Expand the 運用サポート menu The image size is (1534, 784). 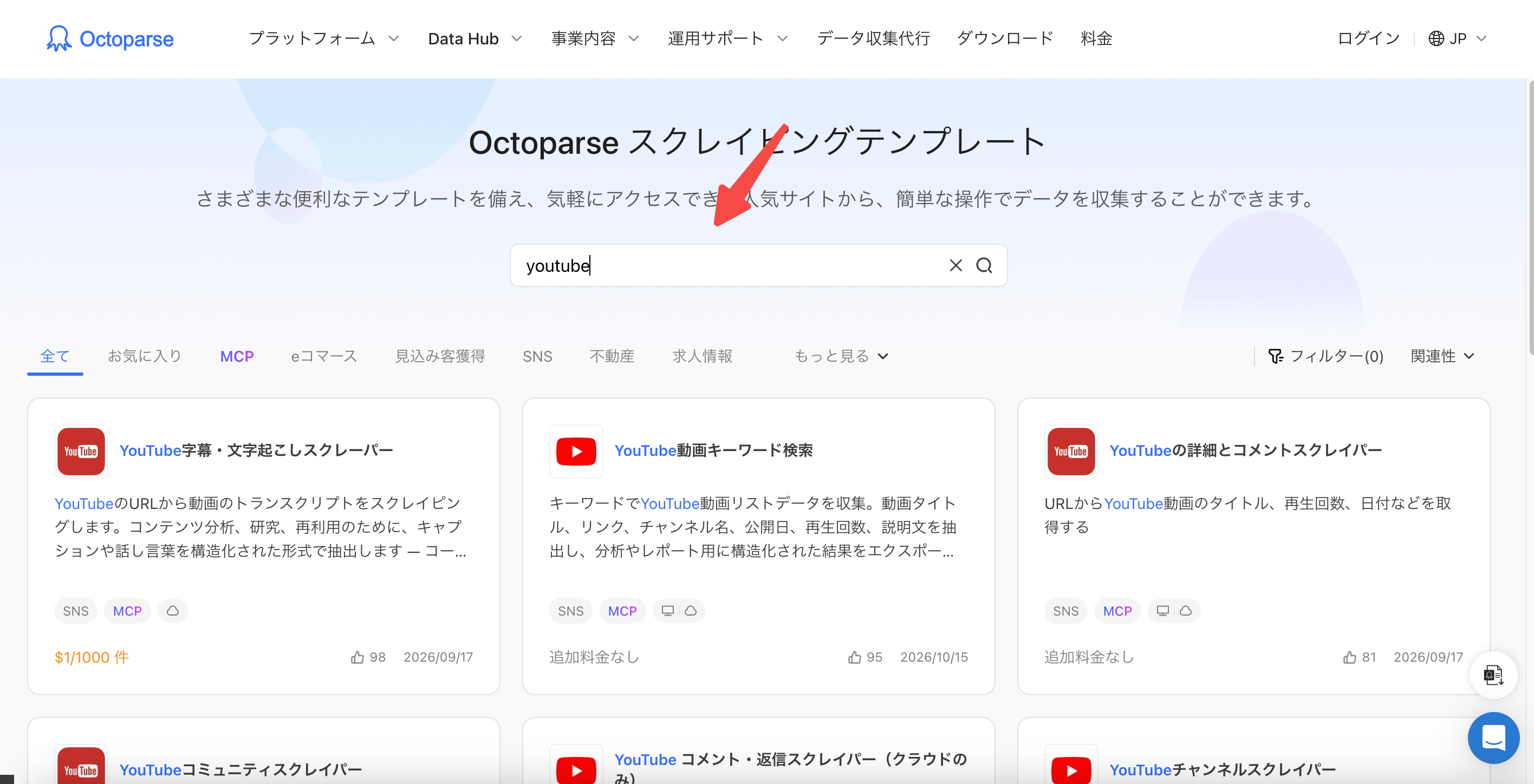(727, 38)
